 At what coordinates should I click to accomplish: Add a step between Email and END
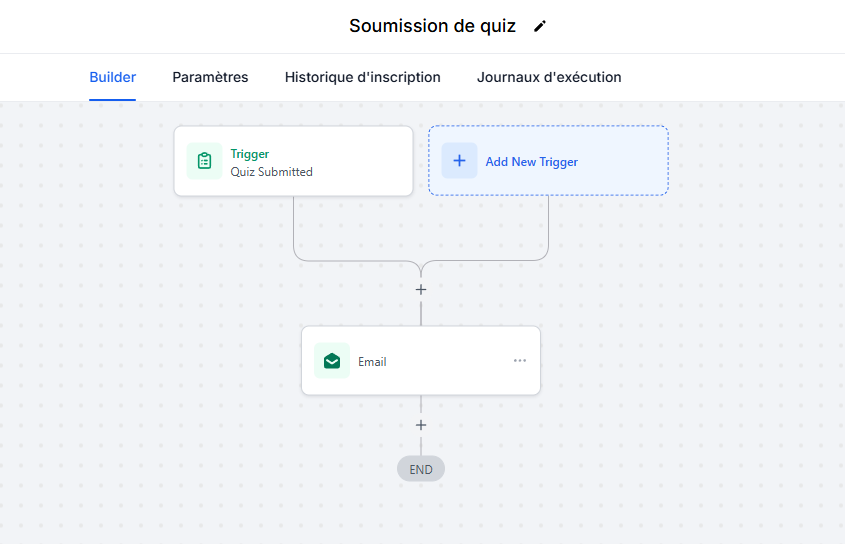421,425
